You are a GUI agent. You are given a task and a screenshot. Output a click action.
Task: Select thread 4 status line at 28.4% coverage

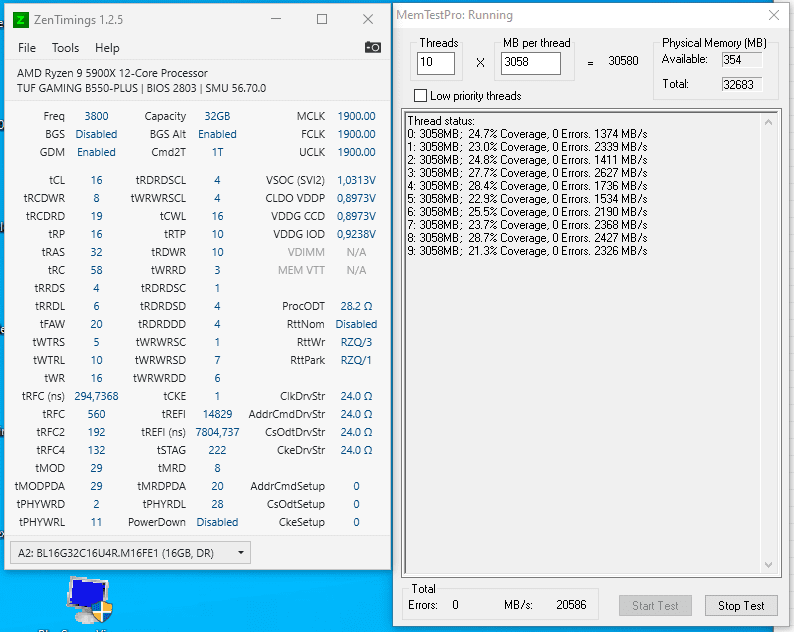527,186
